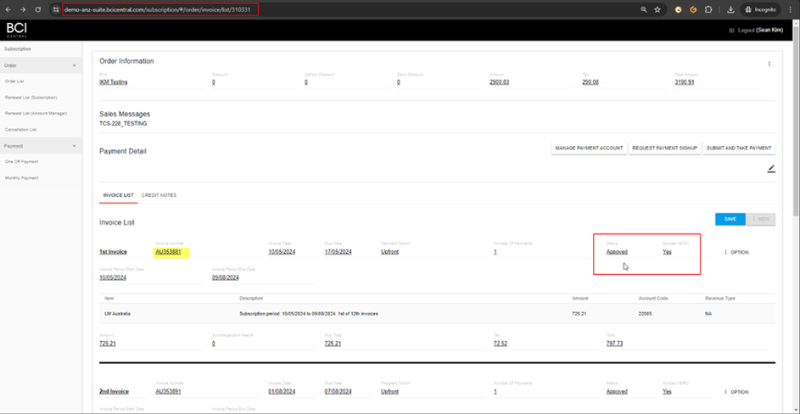The image size is (800, 414).
Task: Open the OPTION menu for the 1st Invoice
Action: coord(736,252)
